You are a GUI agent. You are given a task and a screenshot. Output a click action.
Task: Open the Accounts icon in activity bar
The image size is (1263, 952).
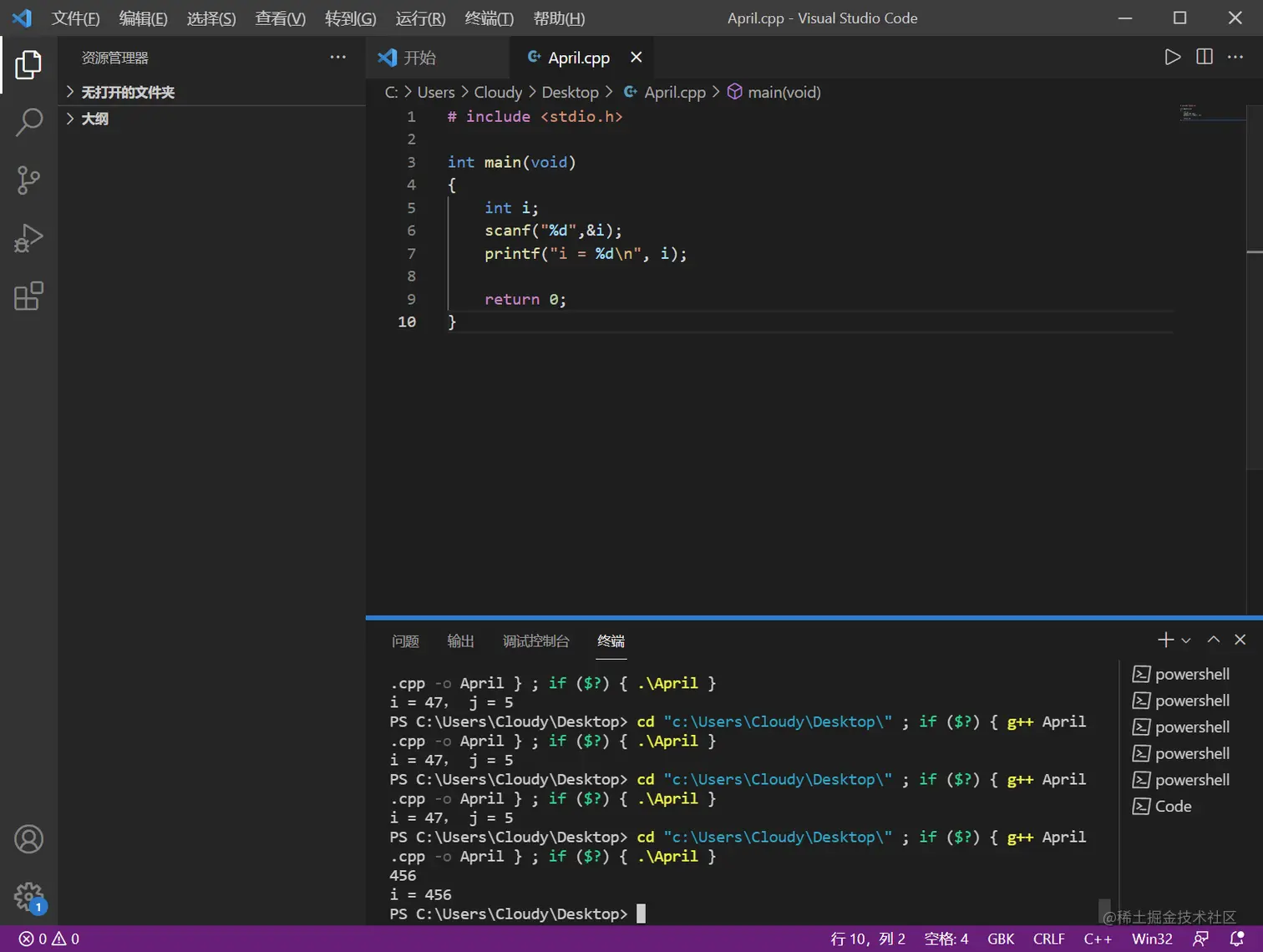click(28, 839)
